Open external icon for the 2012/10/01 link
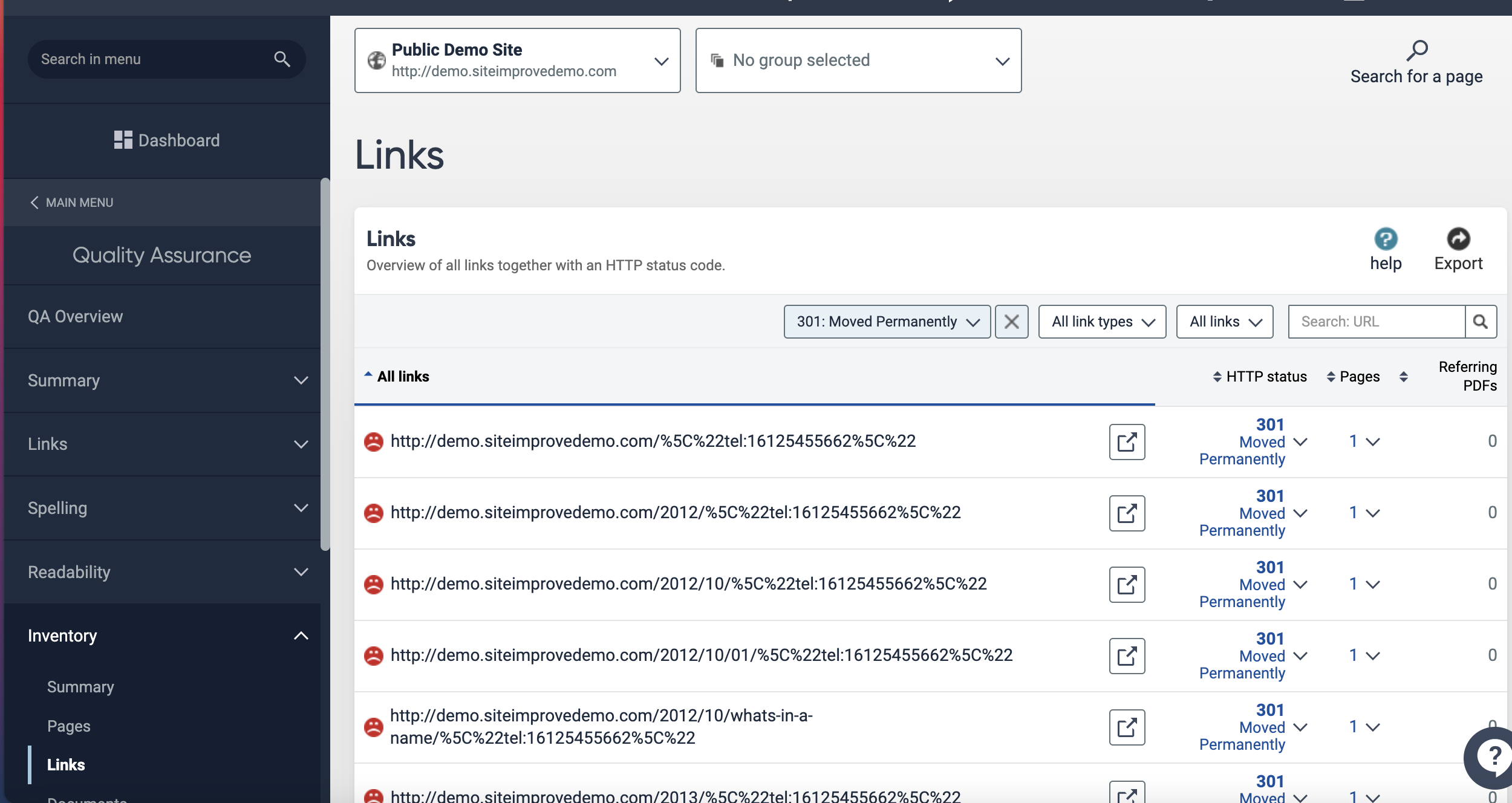This screenshot has width=1512, height=803. point(1127,656)
